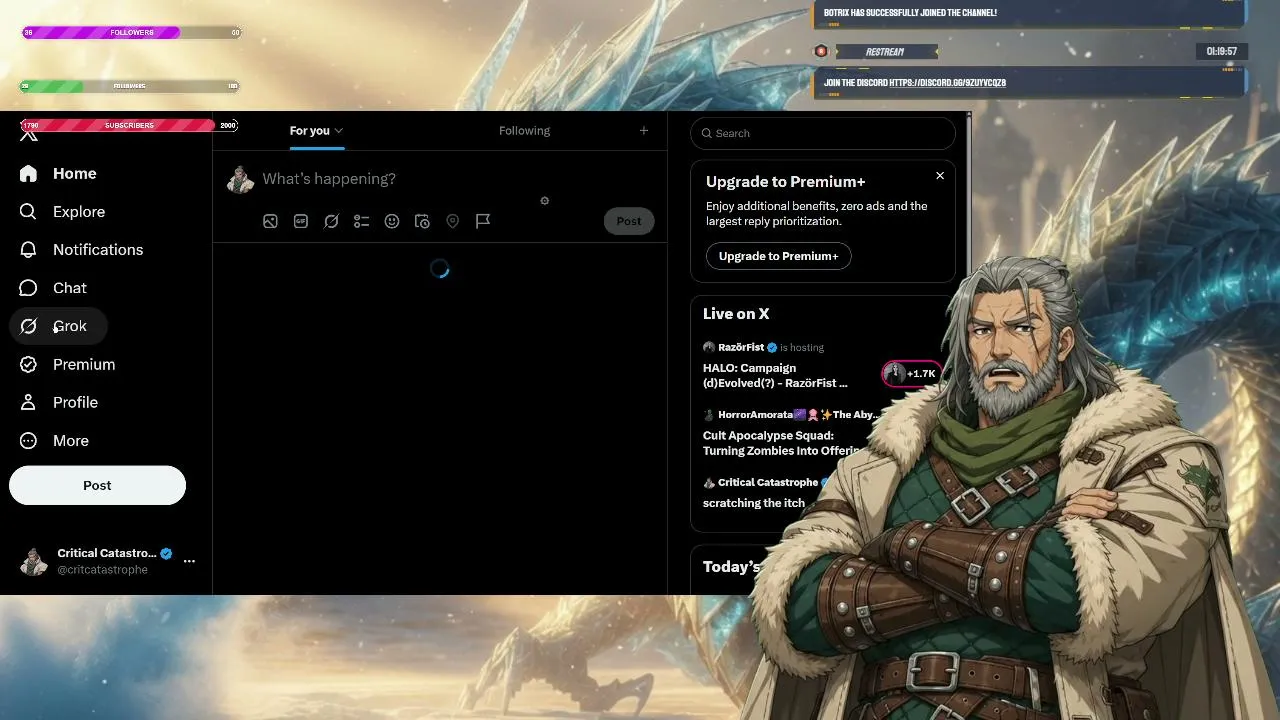Screen dimensions: 1280x720
Task: Insert a GIF using the GIF icon
Action: [301, 221]
